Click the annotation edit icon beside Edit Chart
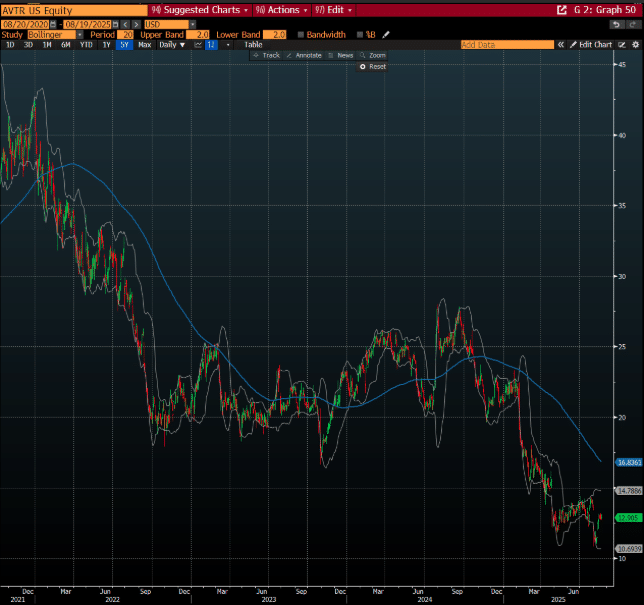 tap(622, 45)
